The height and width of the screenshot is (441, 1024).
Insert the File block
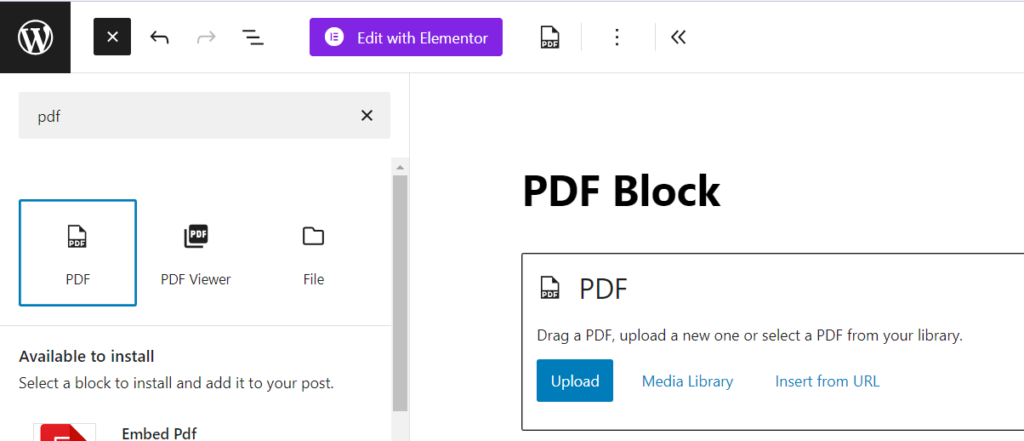313,253
